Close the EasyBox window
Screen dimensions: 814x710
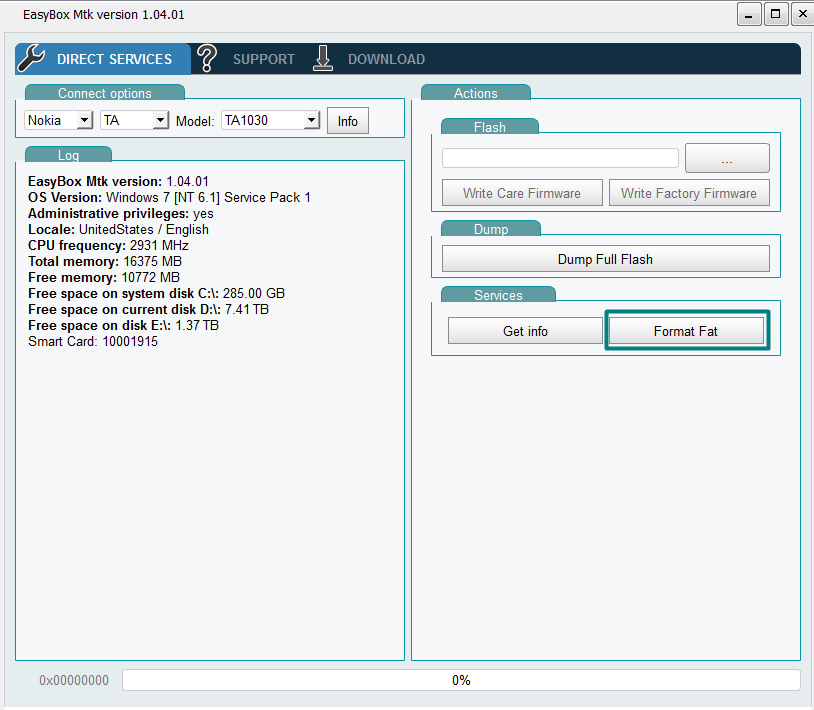pyautogui.click(x=802, y=15)
